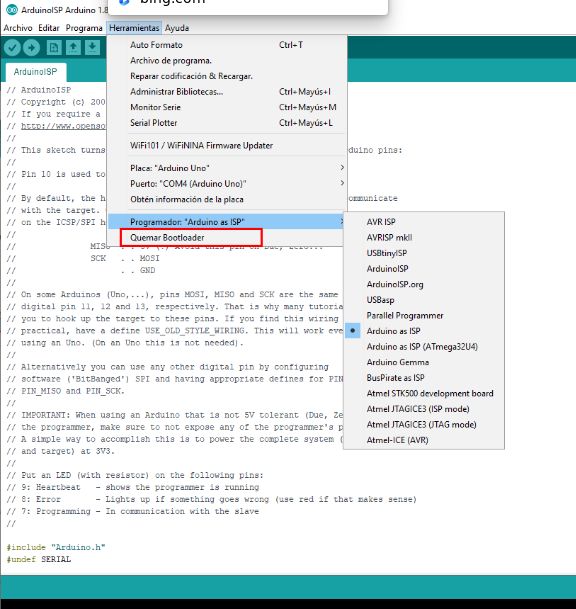
Task: Click the "// 9: Heartbeat" comment line
Action: [x=132, y=487]
